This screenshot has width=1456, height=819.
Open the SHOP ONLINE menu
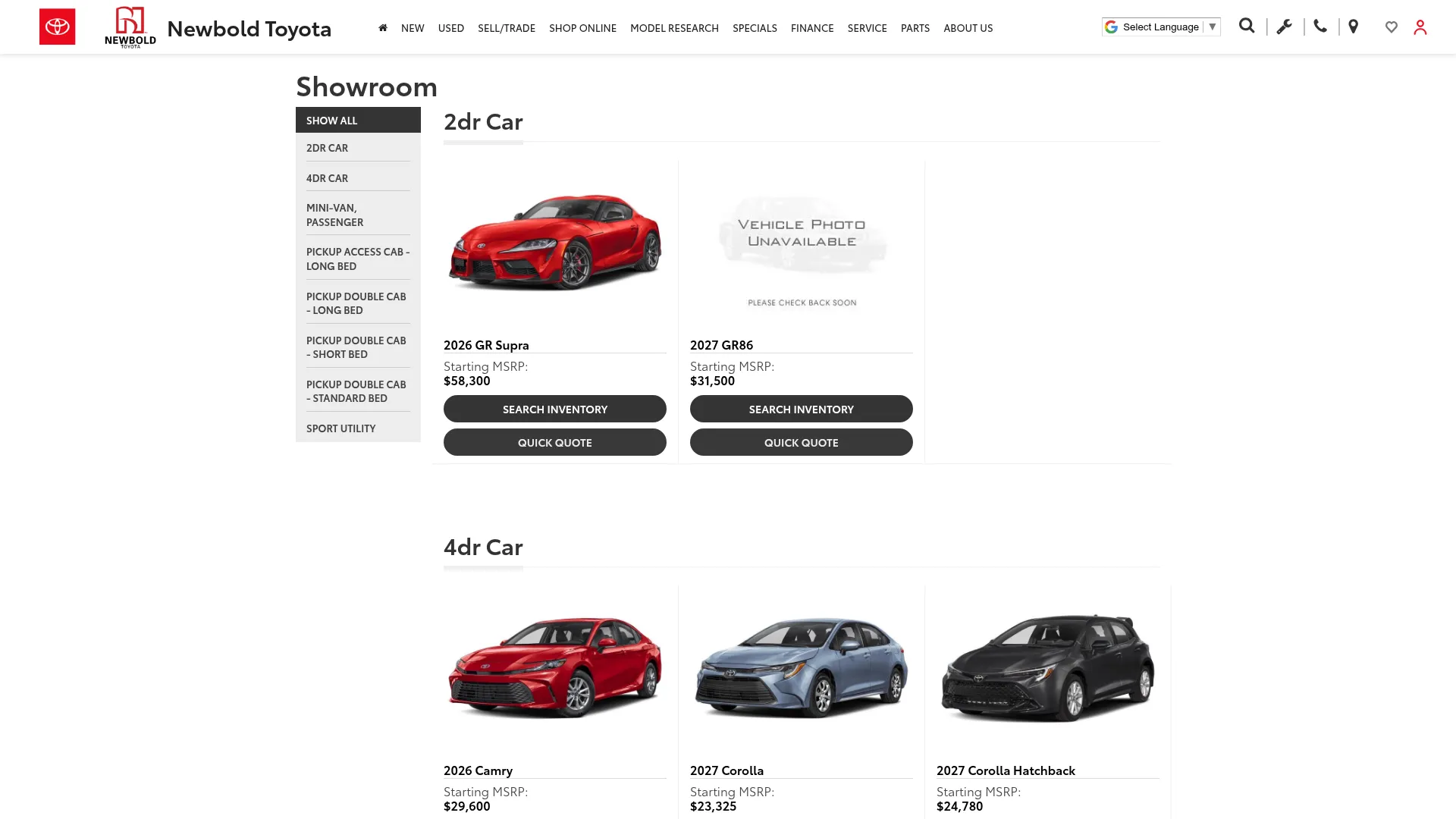pos(582,27)
